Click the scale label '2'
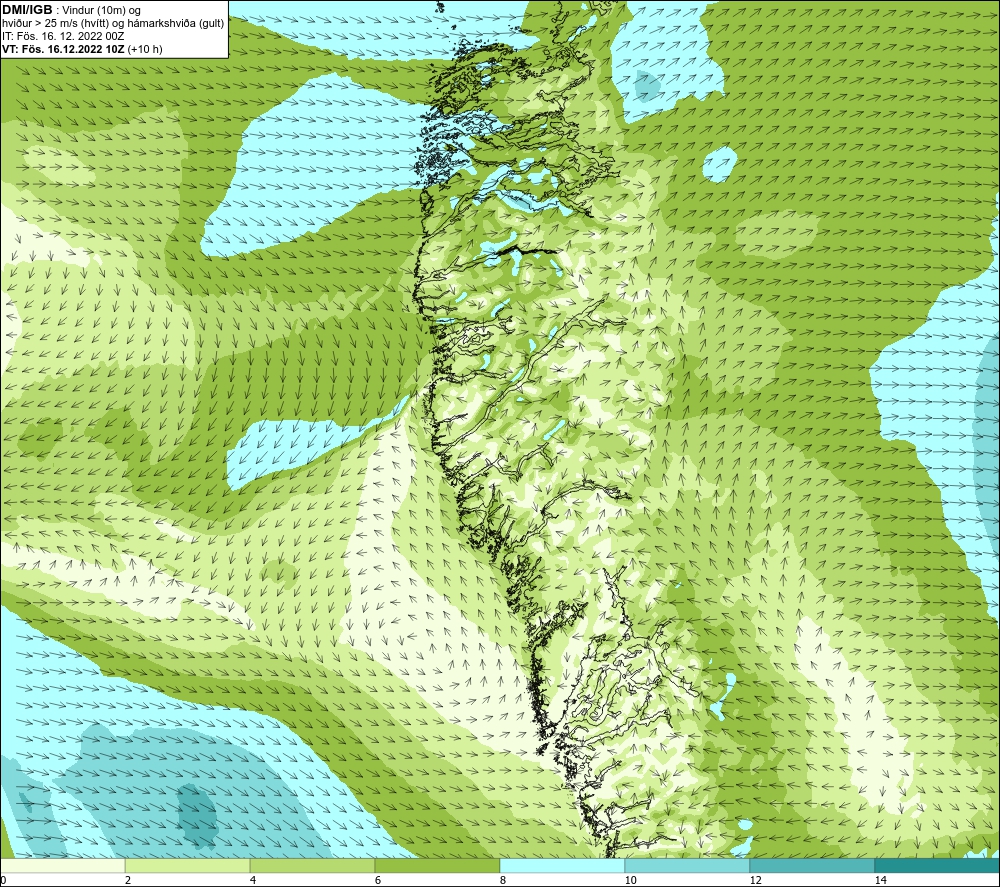 tap(128, 880)
